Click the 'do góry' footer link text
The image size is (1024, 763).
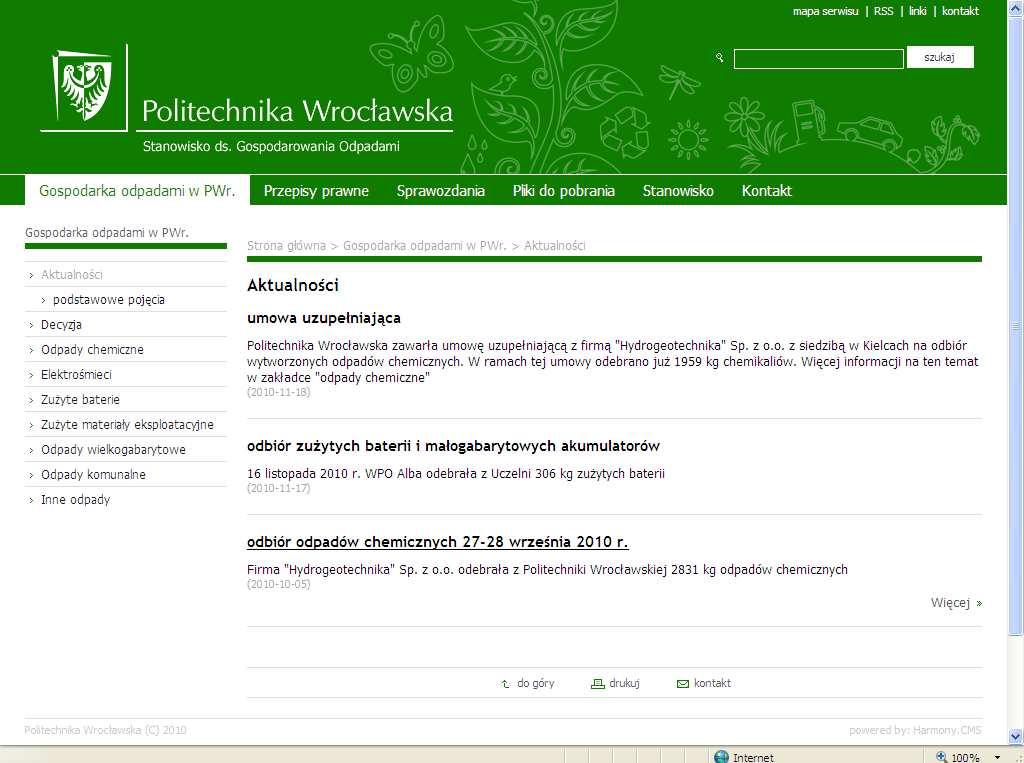pos(536,683)
